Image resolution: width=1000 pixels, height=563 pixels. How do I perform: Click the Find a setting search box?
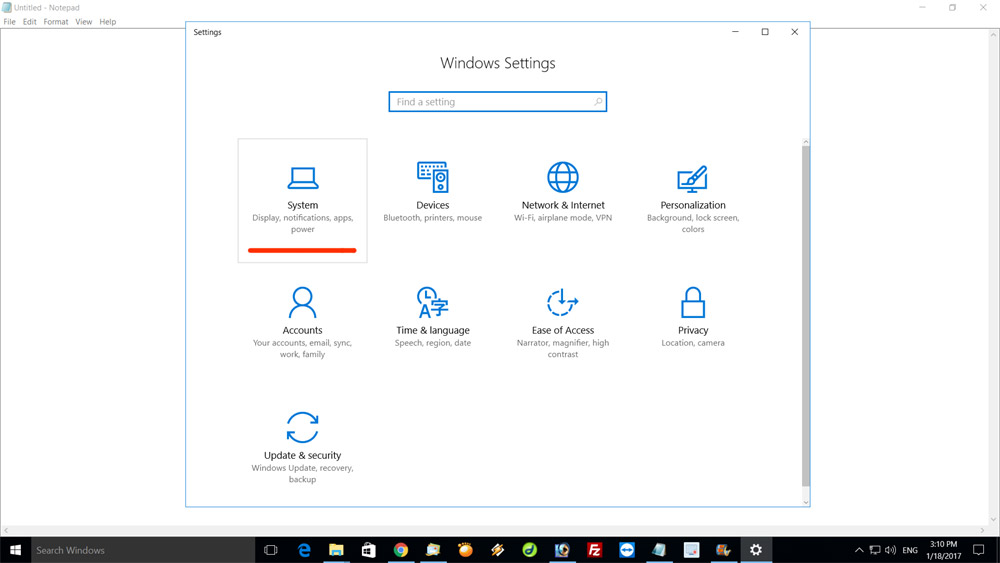[x=497, y=102]
